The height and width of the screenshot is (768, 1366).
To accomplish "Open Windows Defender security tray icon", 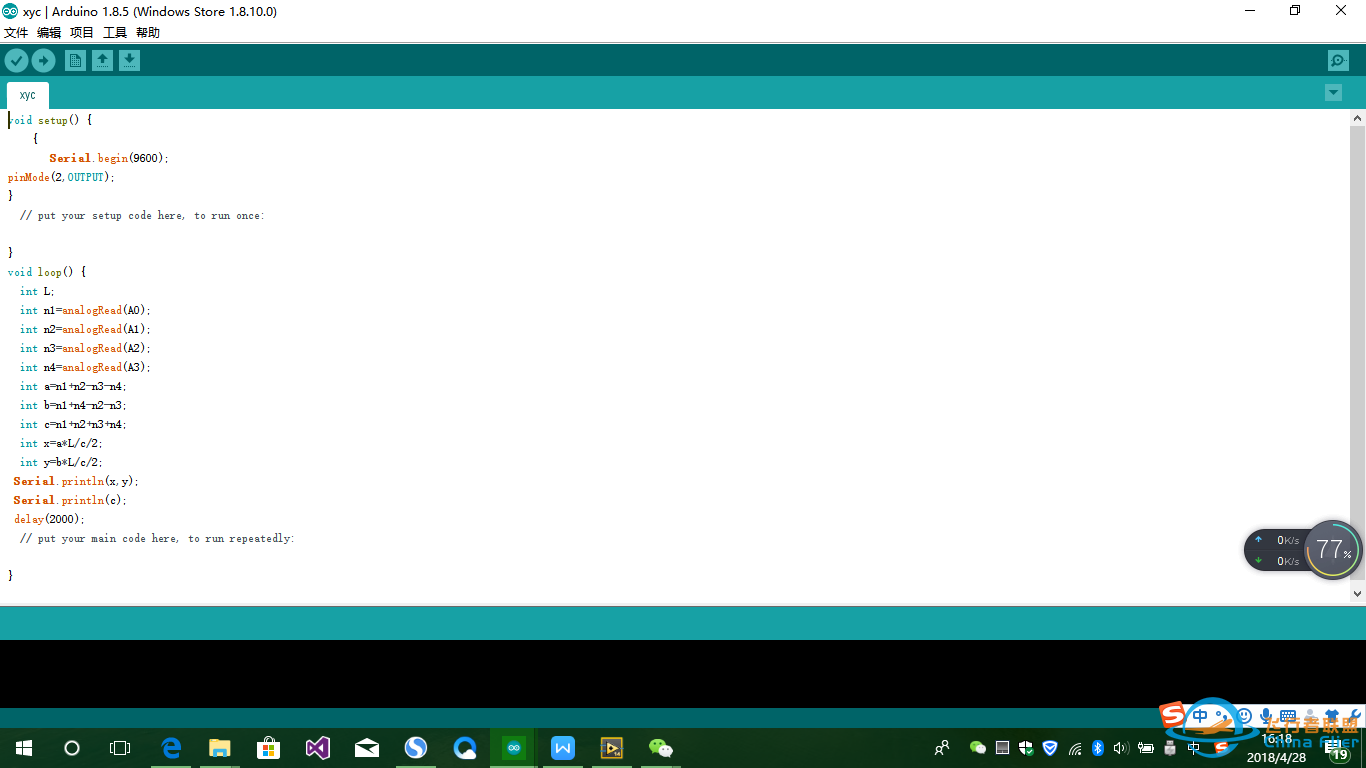I will pyautogui.click(x=1026, y=748).
